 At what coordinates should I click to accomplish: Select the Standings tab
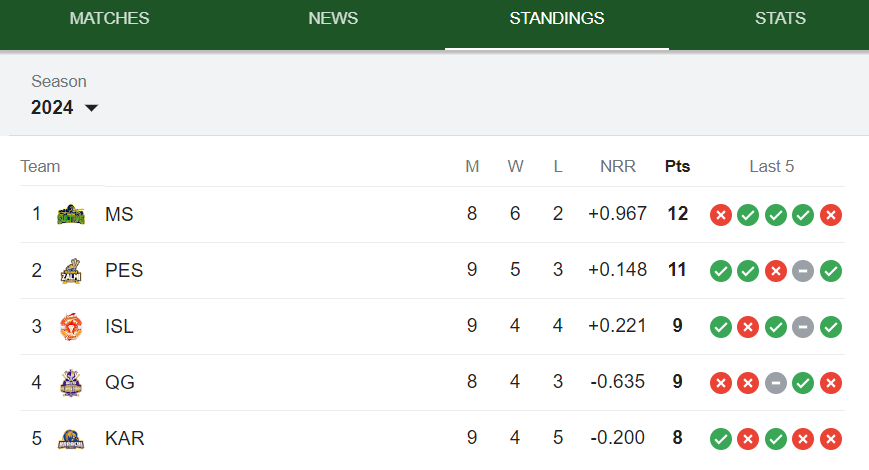(557, 18)
